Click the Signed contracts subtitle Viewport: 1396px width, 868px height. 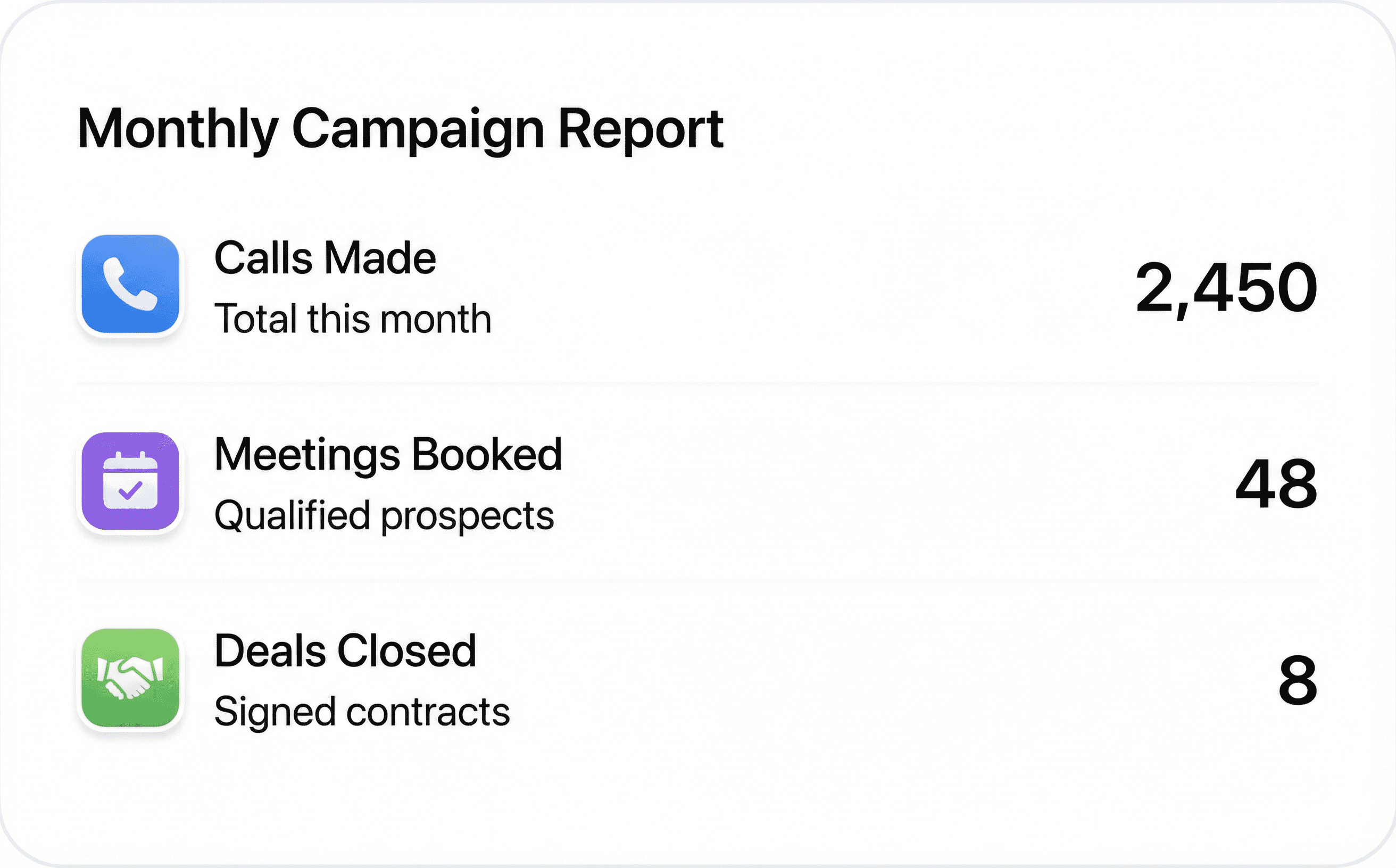pos(362,712)
